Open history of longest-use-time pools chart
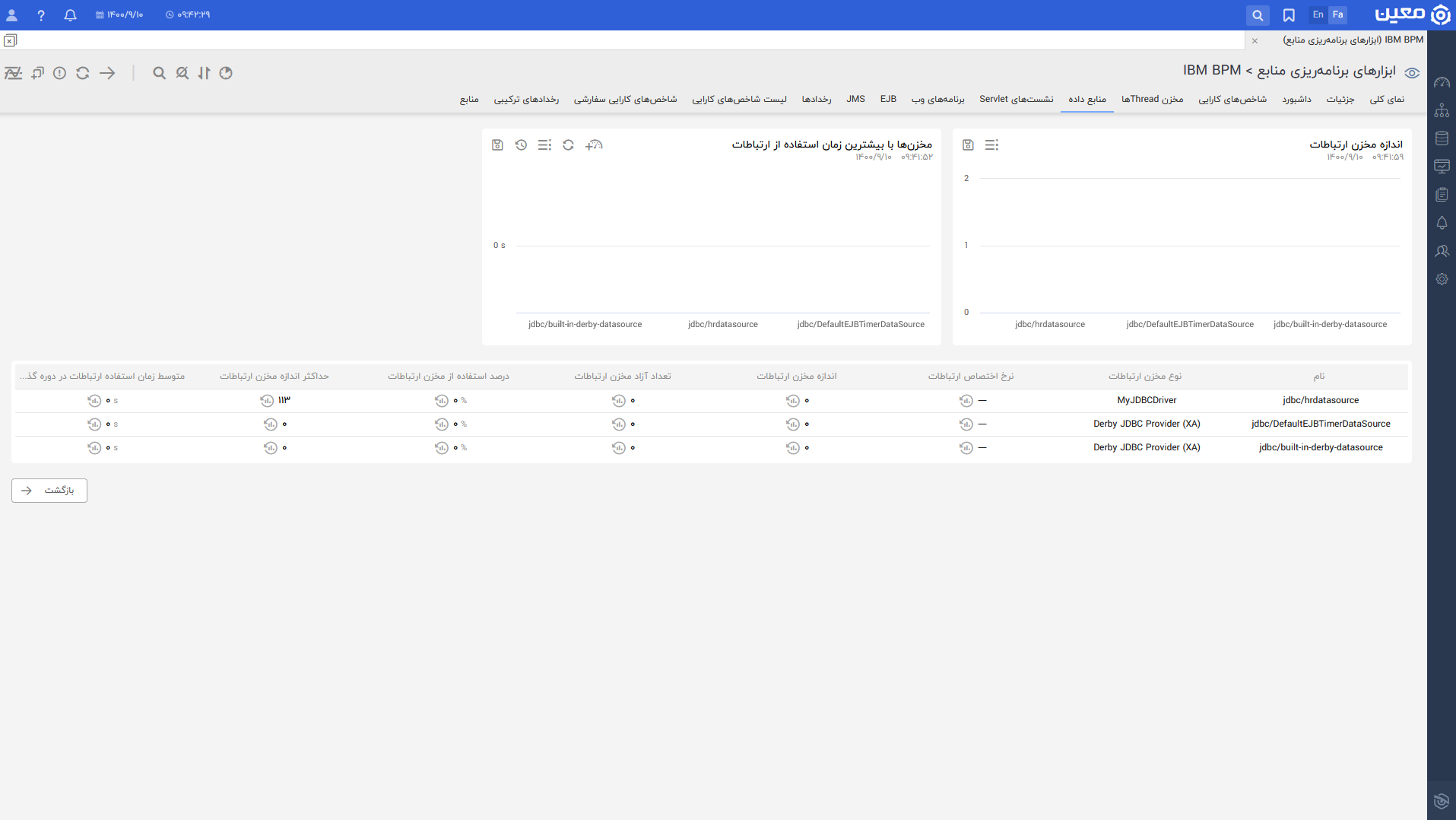Screen dimensions: 1456x820 [x=521, y=145]
